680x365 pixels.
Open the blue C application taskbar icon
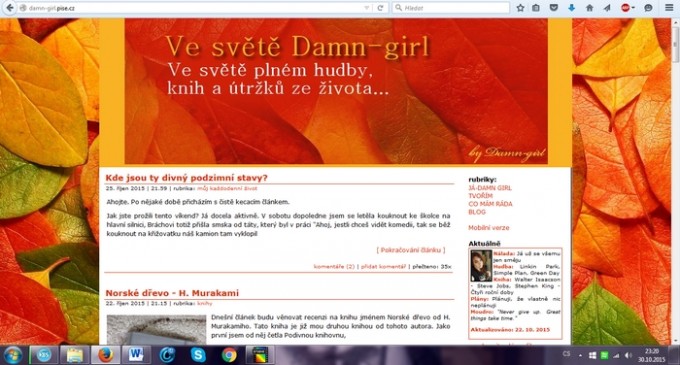pyautogui.click(x=167, y=355)
